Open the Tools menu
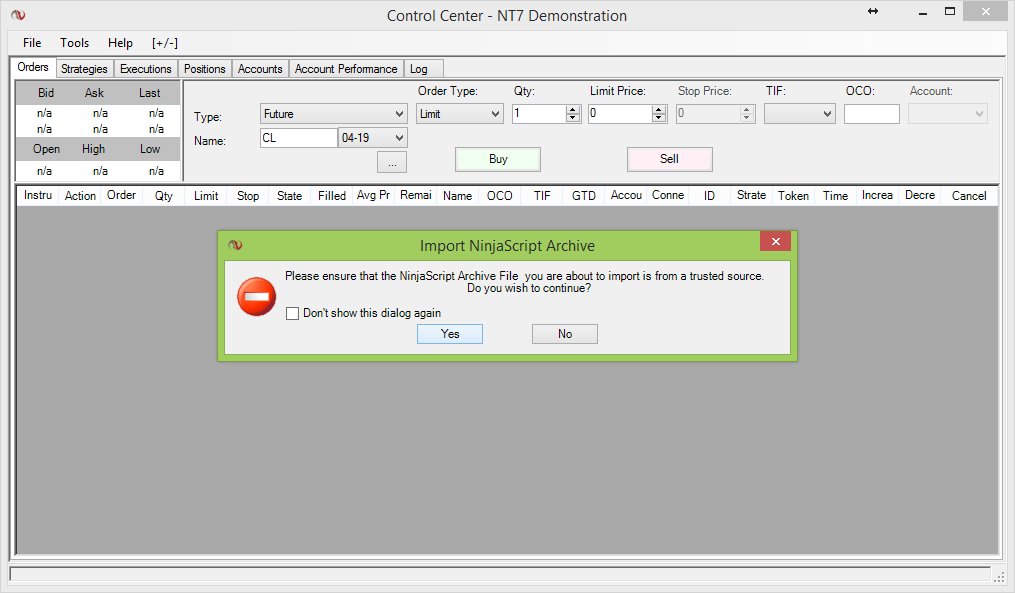Image resolution: width=1015 pixels, height=593 pixels. coord(74,43)
